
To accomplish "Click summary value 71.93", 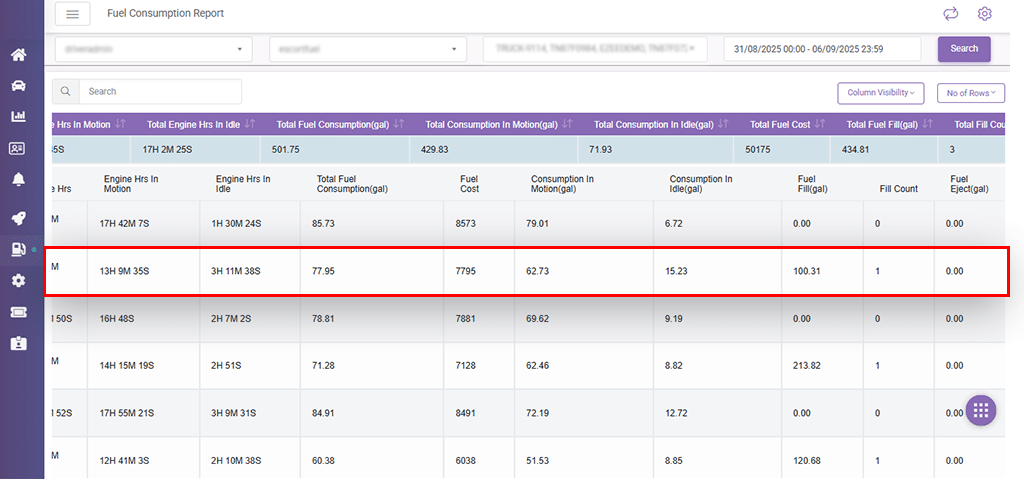I will coord(601,149).
